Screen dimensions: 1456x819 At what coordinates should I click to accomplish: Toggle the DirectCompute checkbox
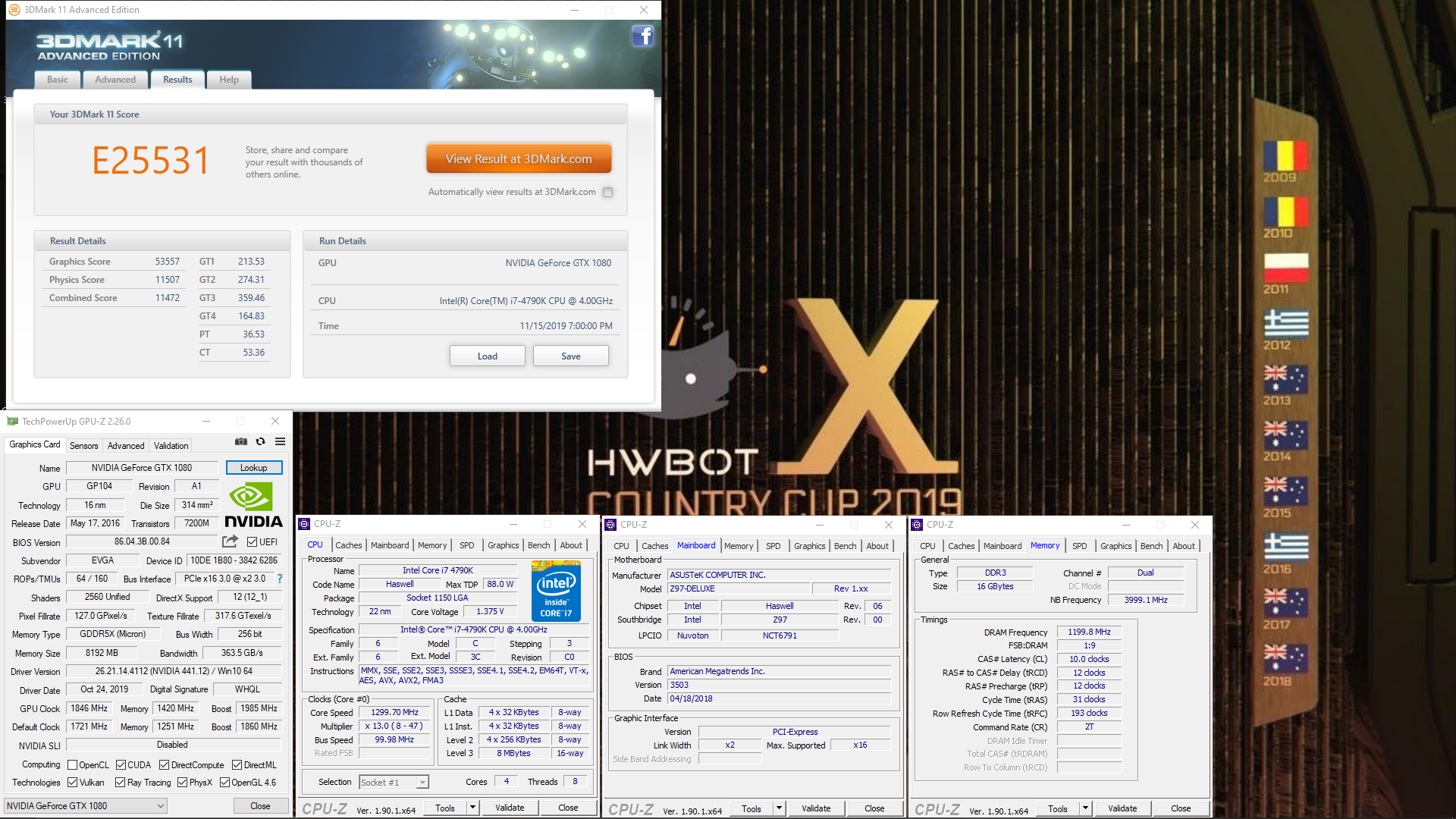[165, 765]
